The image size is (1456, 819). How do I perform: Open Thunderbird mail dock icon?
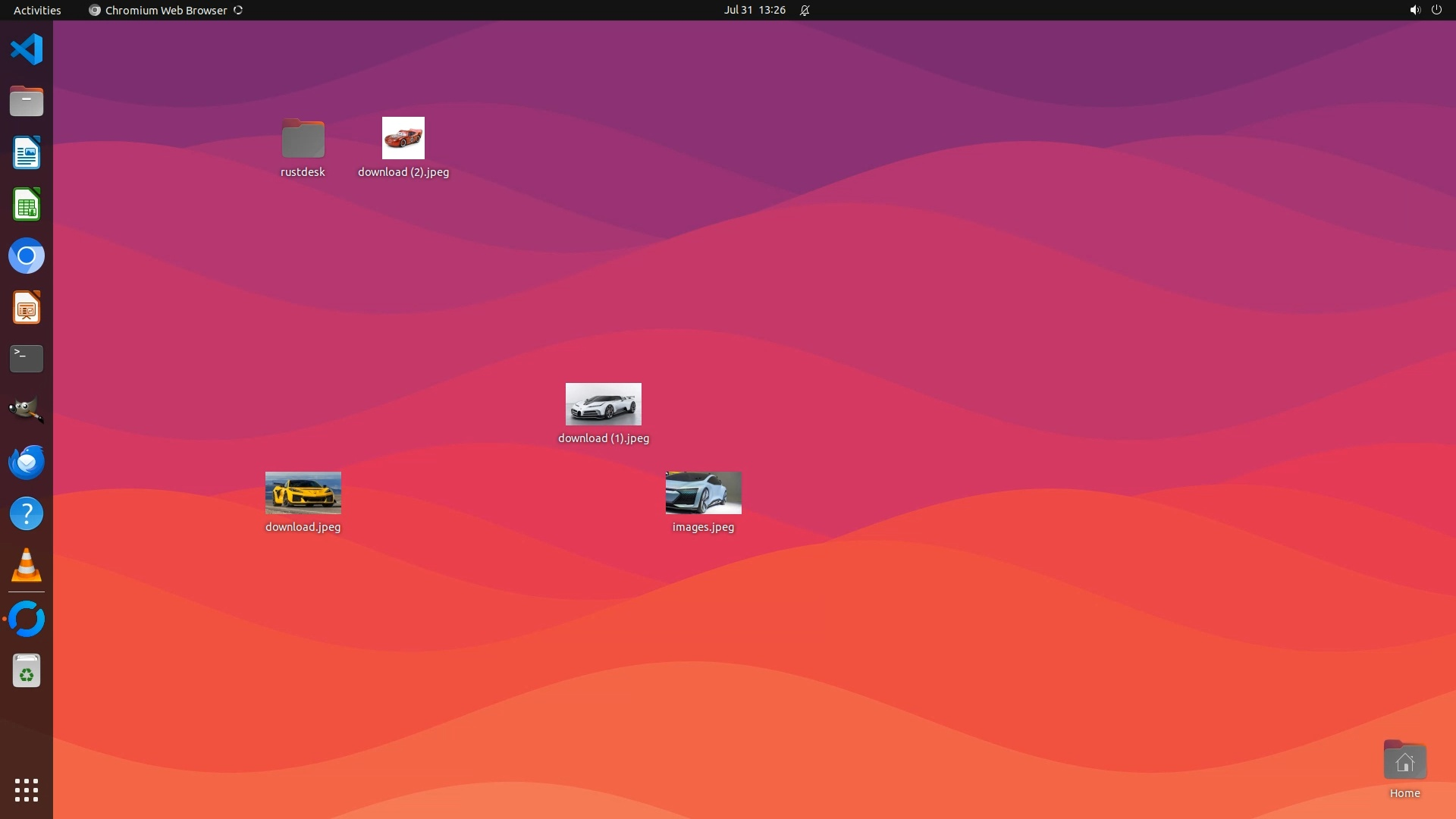click(x=27, y=462)
